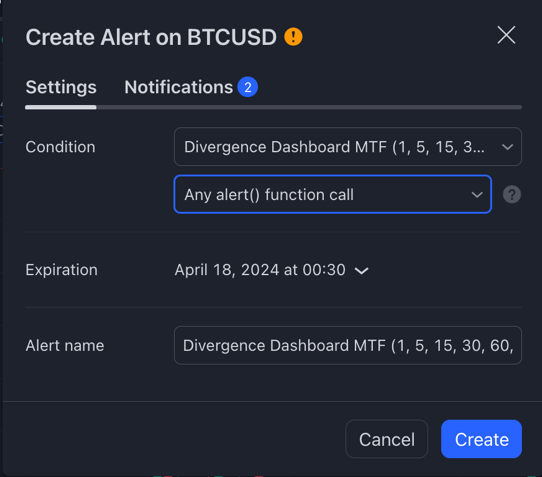Click the chevron next to expiration date
This screenshot has height=477, width=542.
362,271
